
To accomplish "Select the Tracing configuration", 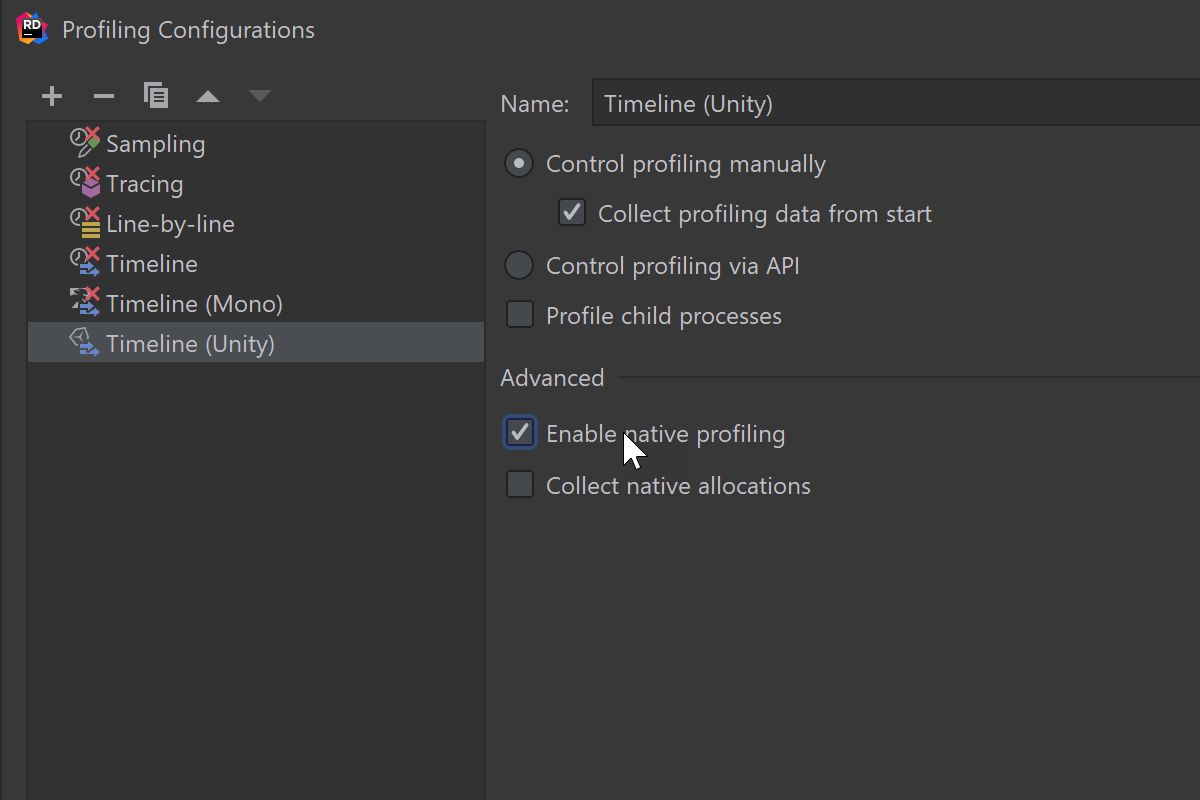I will 256,183.
